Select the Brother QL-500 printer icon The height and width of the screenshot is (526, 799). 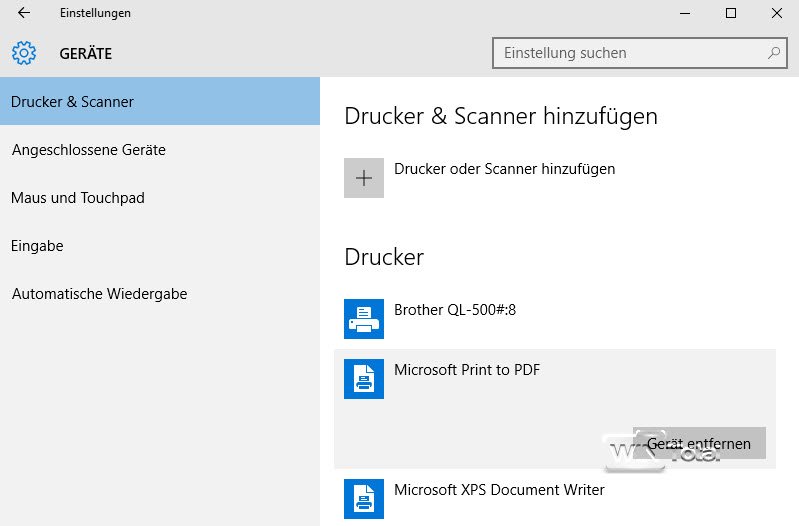coord(364,319)
